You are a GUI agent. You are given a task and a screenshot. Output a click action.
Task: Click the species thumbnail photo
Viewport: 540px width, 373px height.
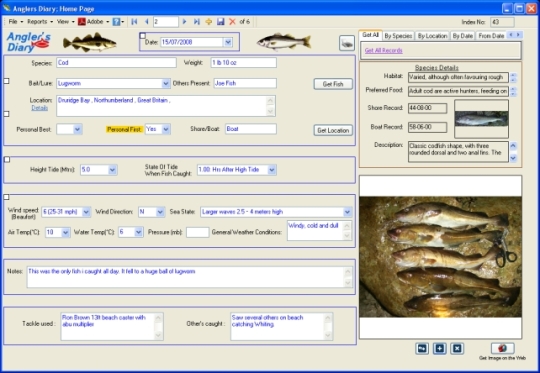481,119
